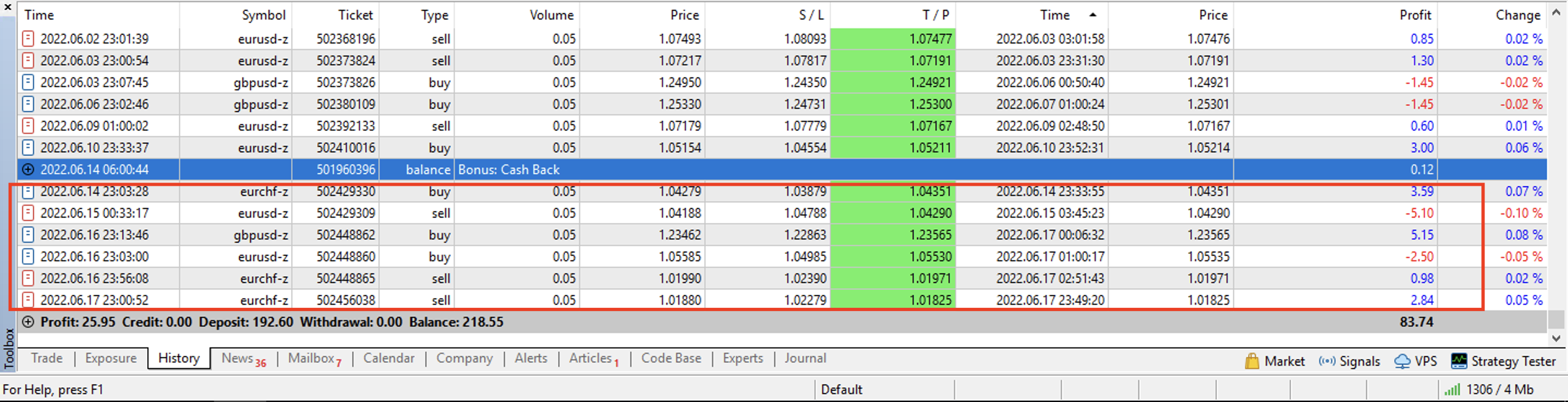This screenshot has width=1568, height=402.
Task: Select the Bonus: Cash Back balance row
Action: 782,170
